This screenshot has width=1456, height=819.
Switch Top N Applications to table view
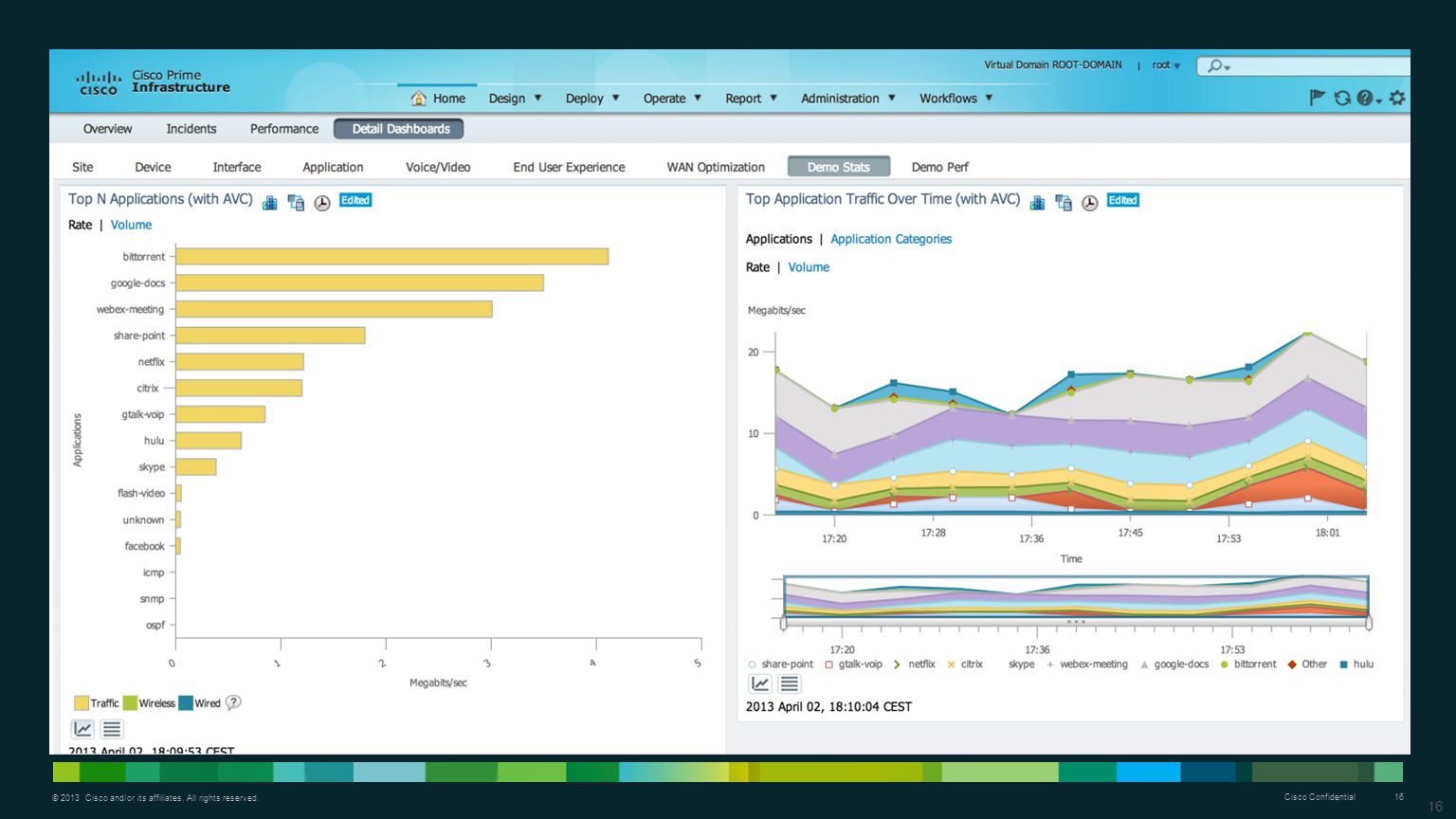click(x=112, y=729)
